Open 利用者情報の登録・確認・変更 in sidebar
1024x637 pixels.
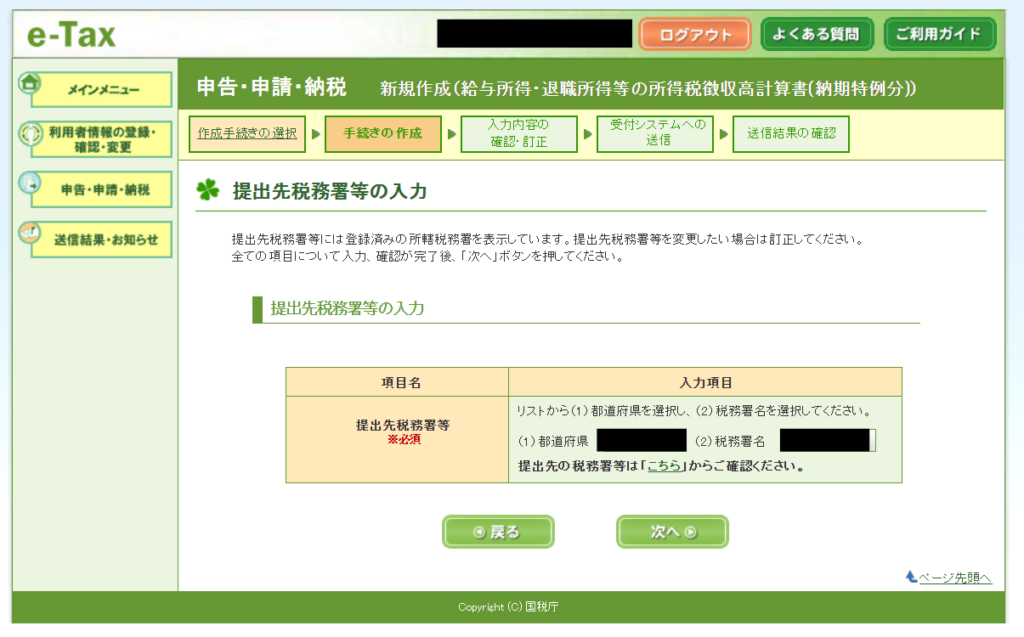click(x=102, y=139)
